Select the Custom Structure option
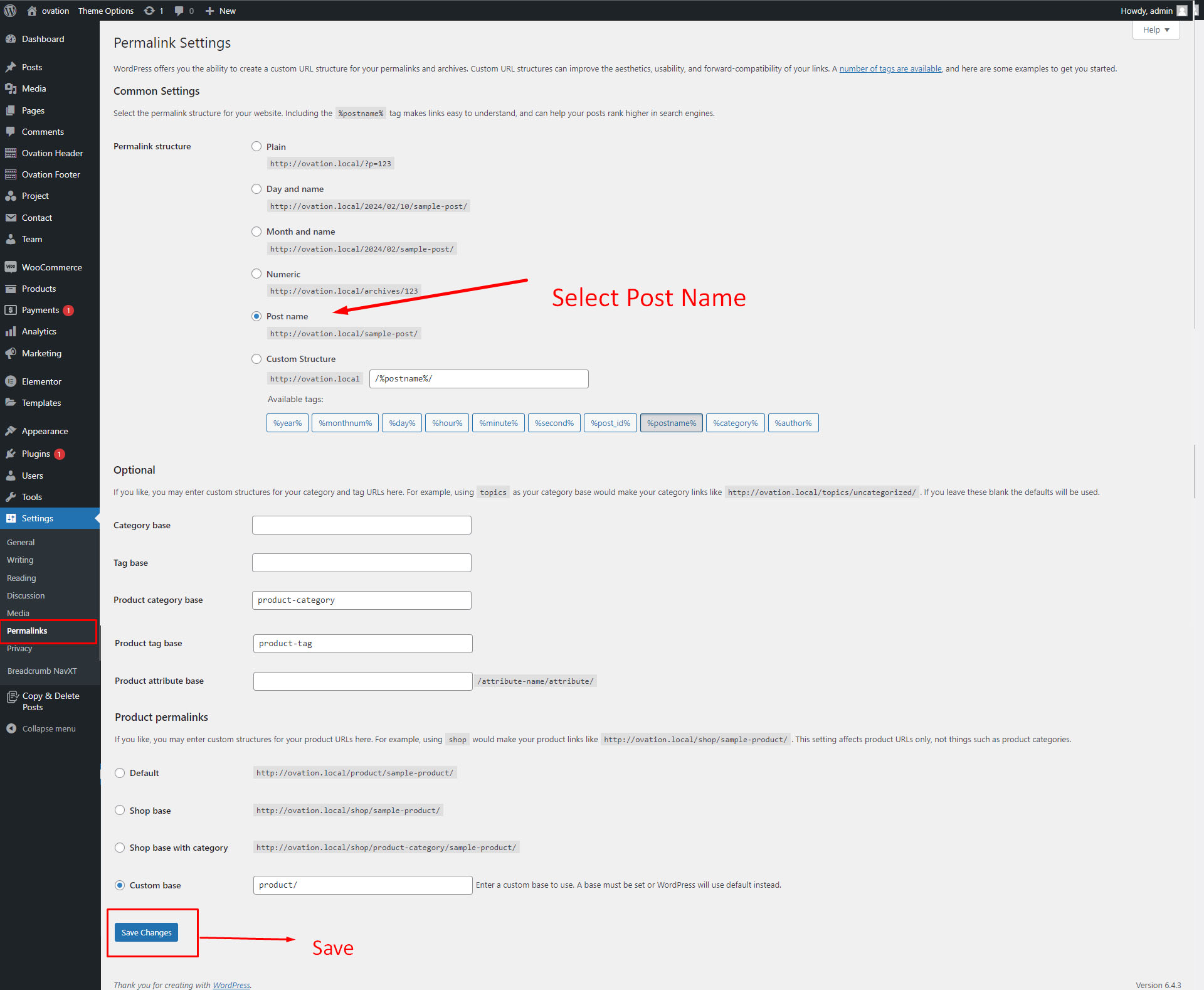Image resolution: width=1204 pixels, height=990 pixels. 256,359
